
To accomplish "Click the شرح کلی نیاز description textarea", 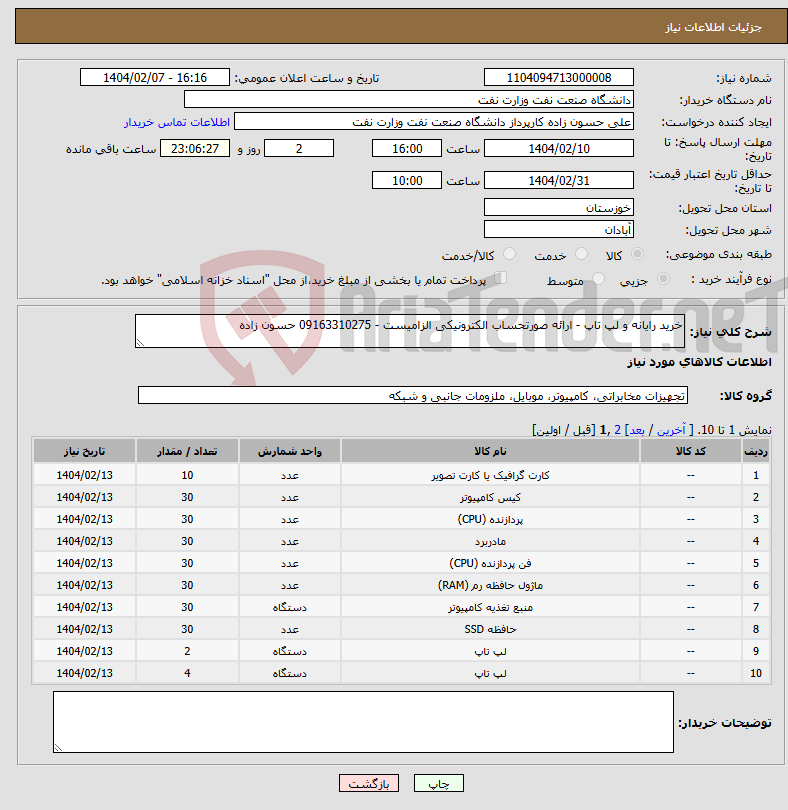I will pyautogui.click(x=410, y=331).
